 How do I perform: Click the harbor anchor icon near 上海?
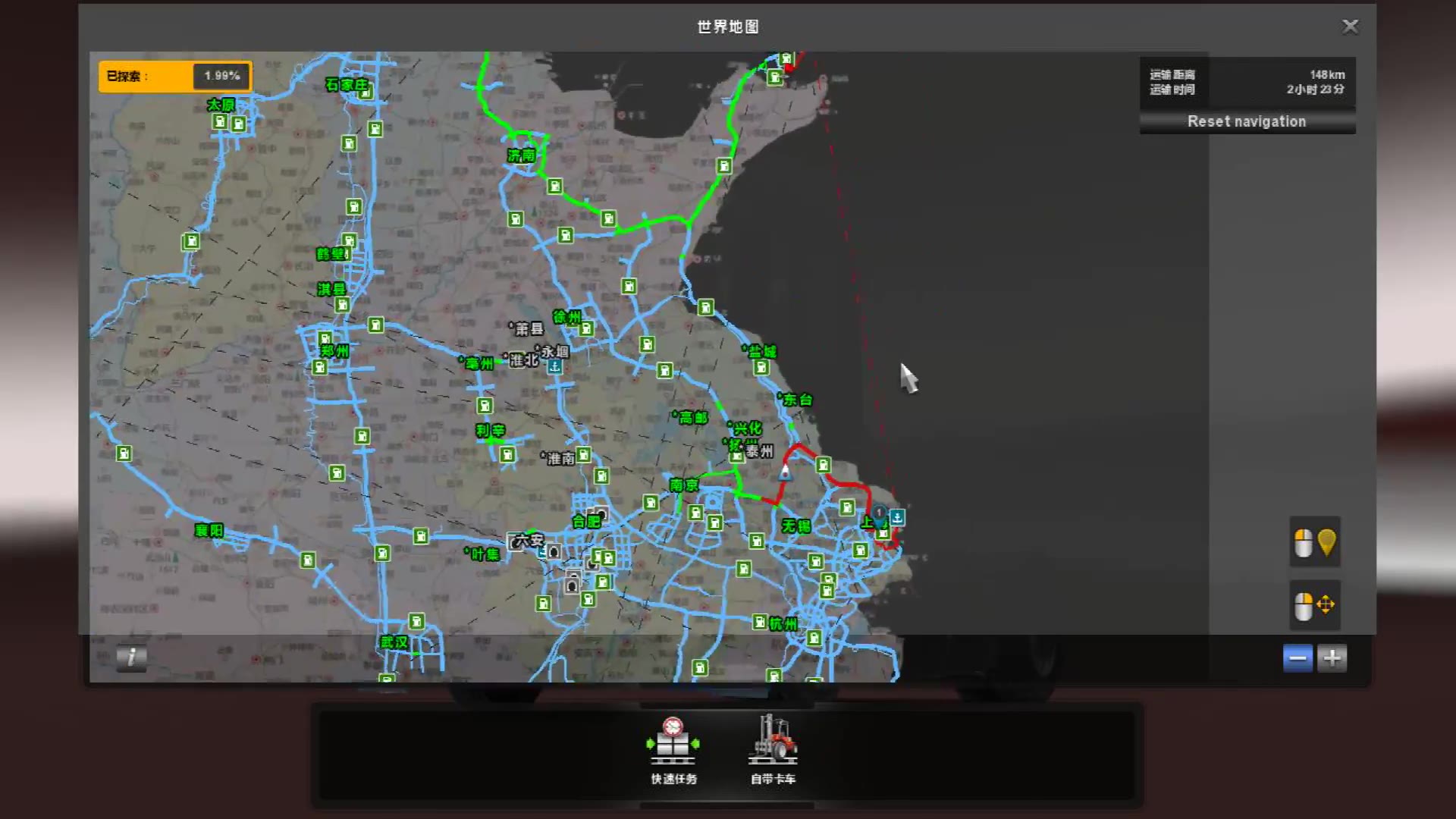(x=897, y=517)
